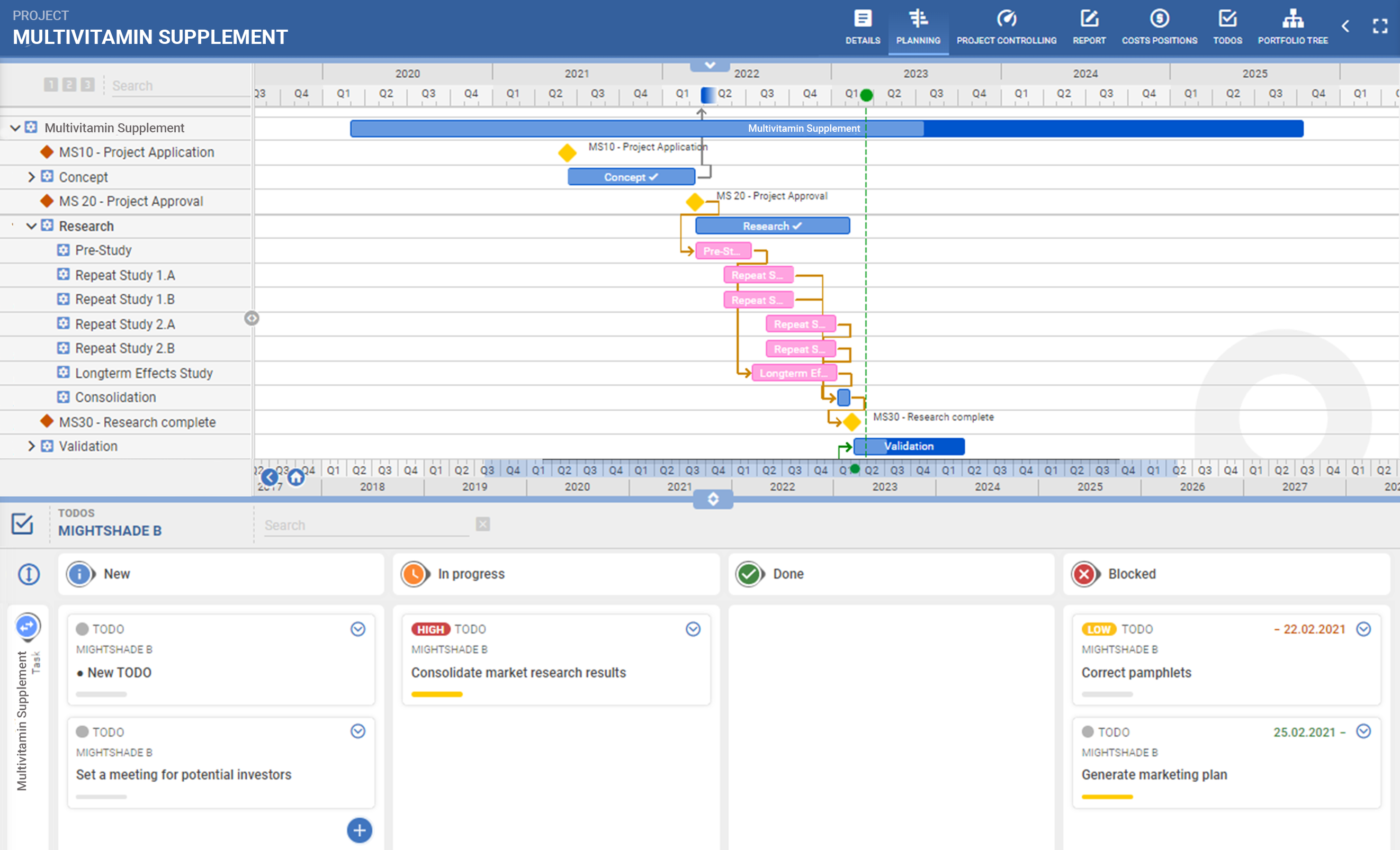
Task: Select Longterm Effects Study row
Action: pos(125,373)
